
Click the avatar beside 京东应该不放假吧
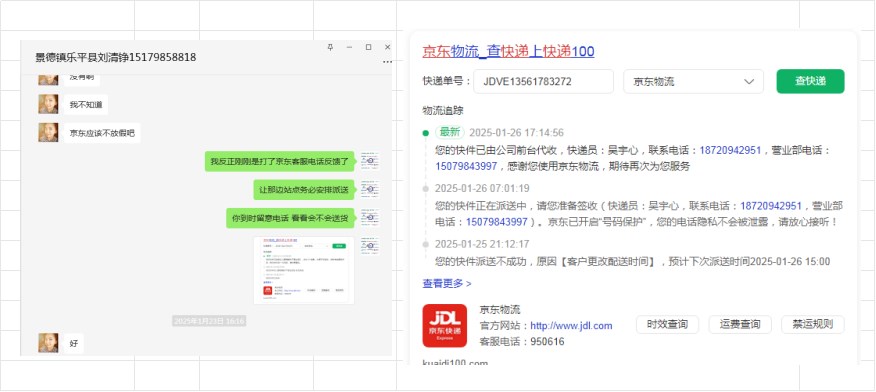[x=48, y=133]
